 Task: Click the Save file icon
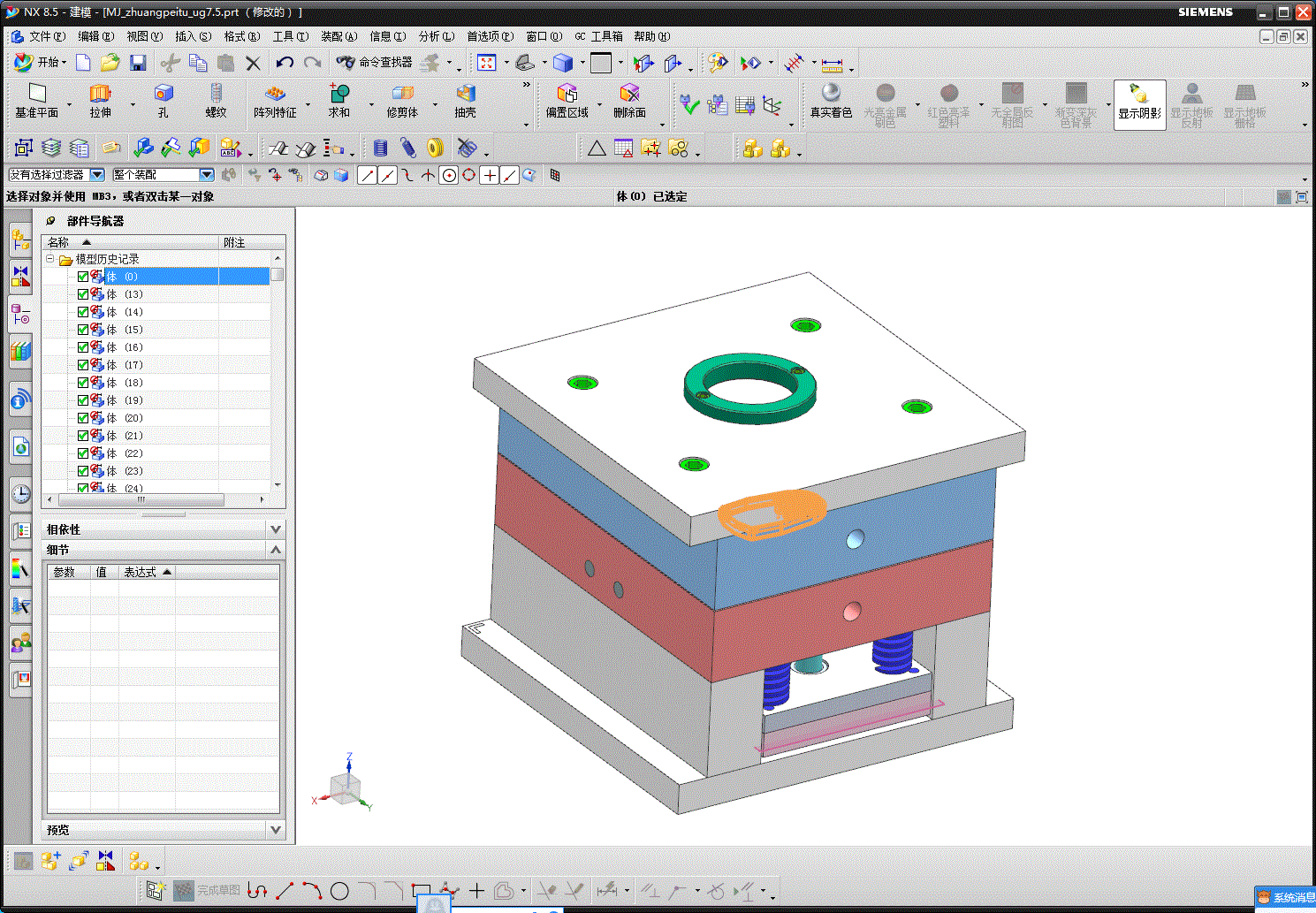pyautogui.click(x=138, y=63)
